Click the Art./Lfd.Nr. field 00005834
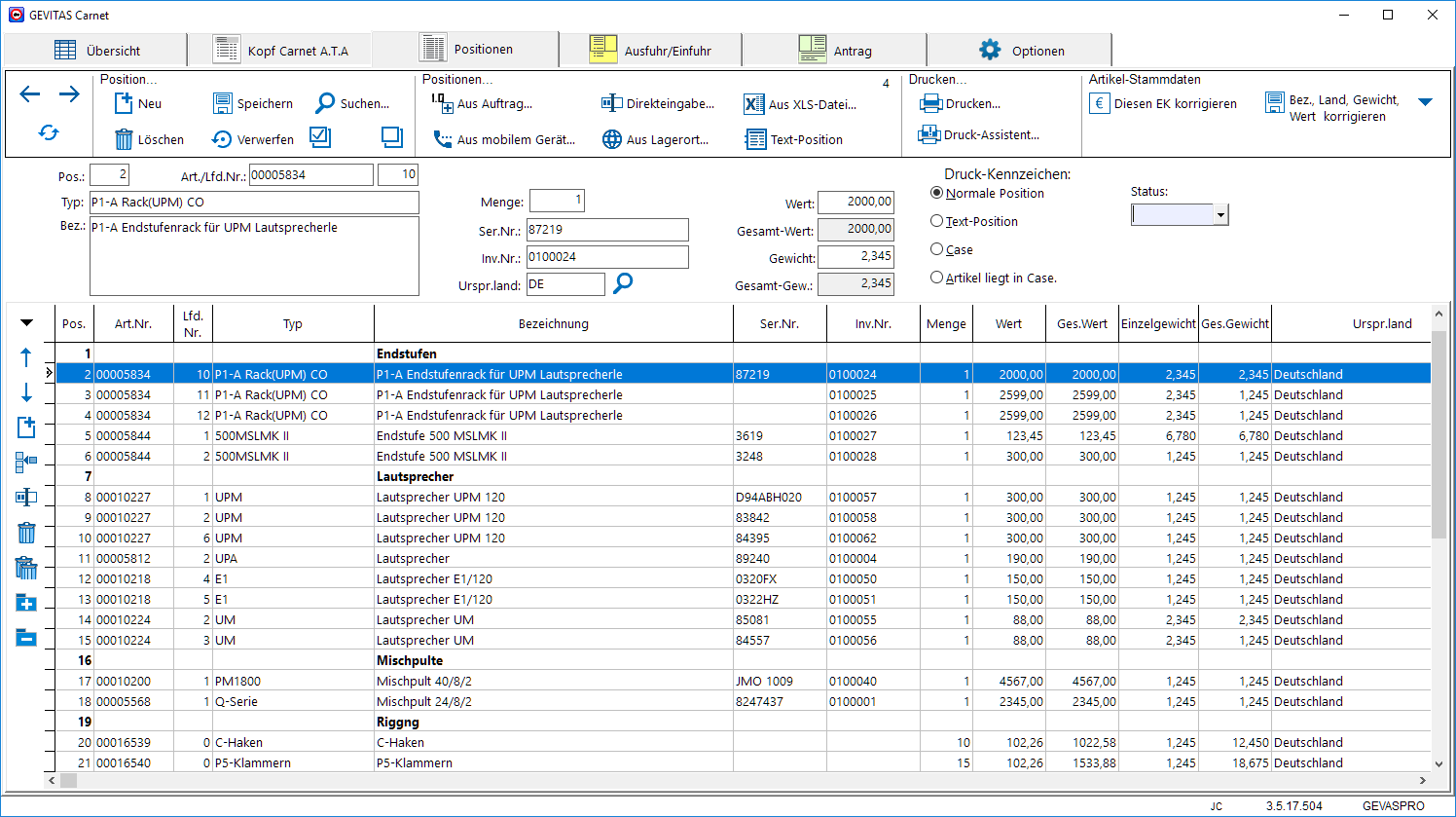The width and height of the screenshot is (1456, 817). tap(311, 174)
